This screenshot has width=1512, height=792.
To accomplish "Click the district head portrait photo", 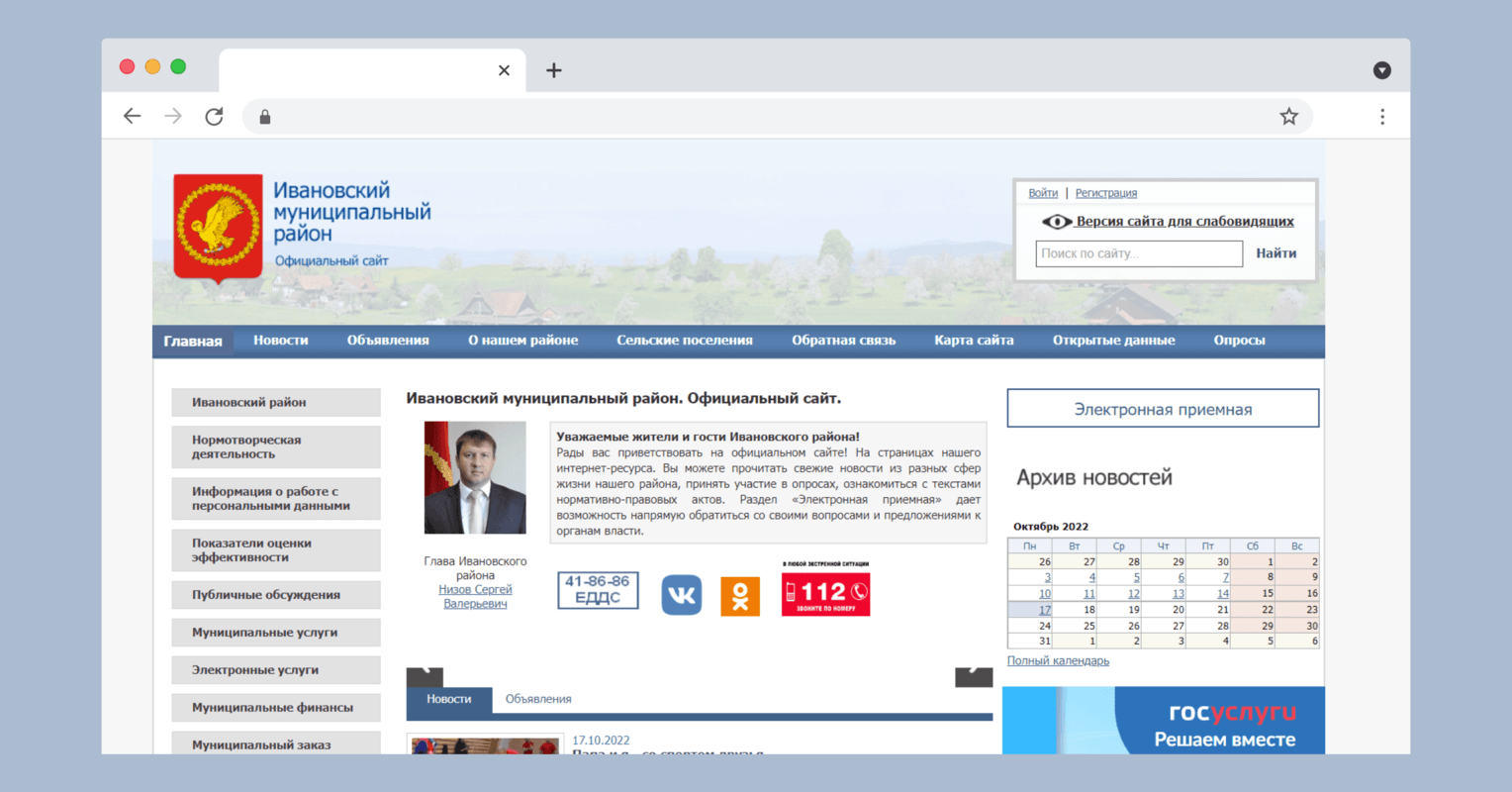I will click(x=475, y=478).
